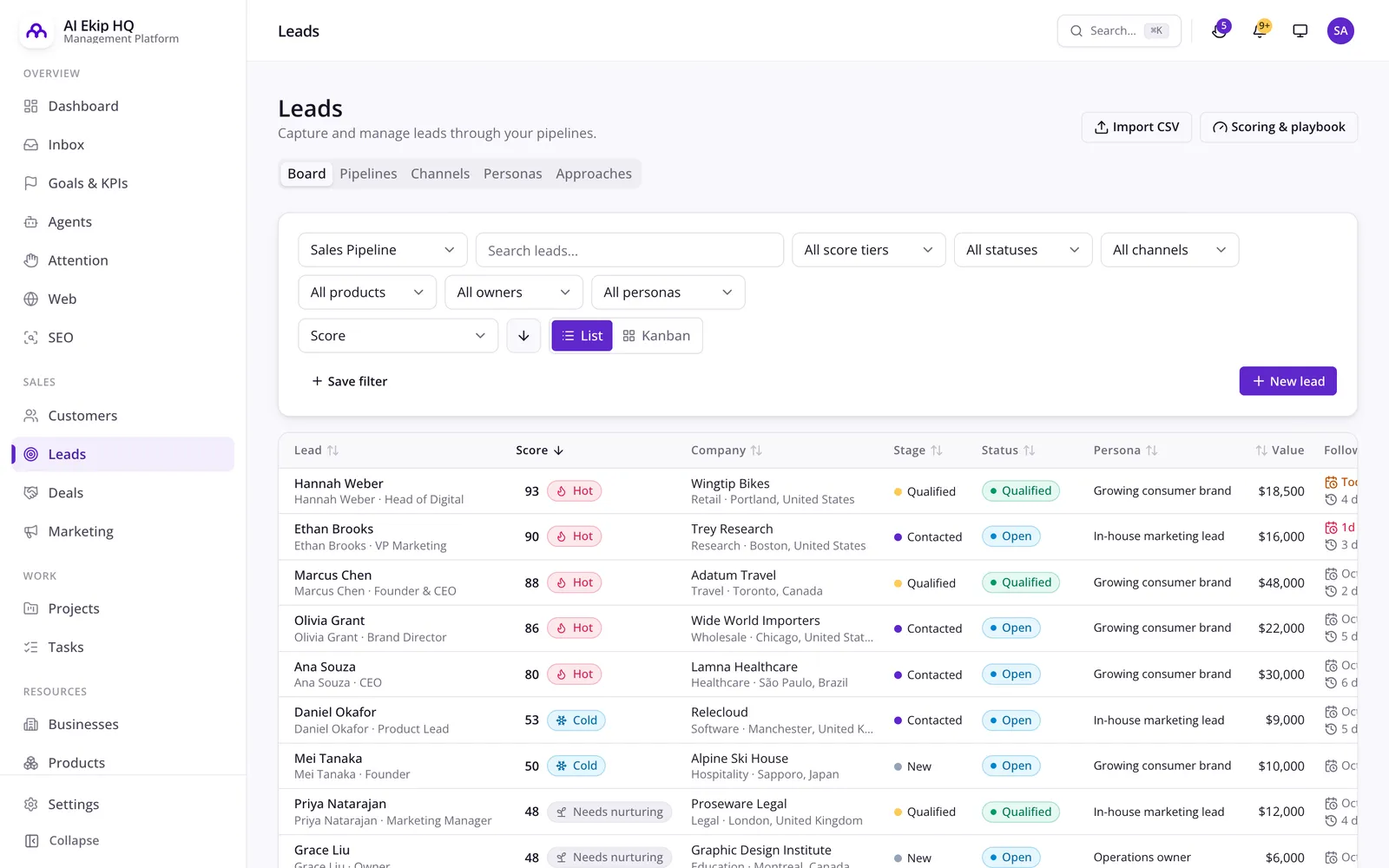
Task: Select Leads in the sidebar
Action: (x=123, y=454)
